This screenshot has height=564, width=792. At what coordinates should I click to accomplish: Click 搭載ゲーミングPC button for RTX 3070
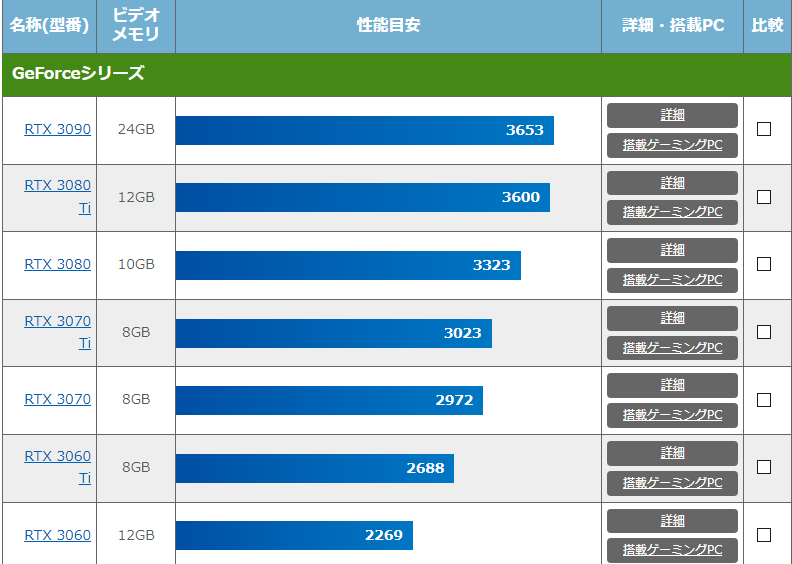tap(672, 416)
